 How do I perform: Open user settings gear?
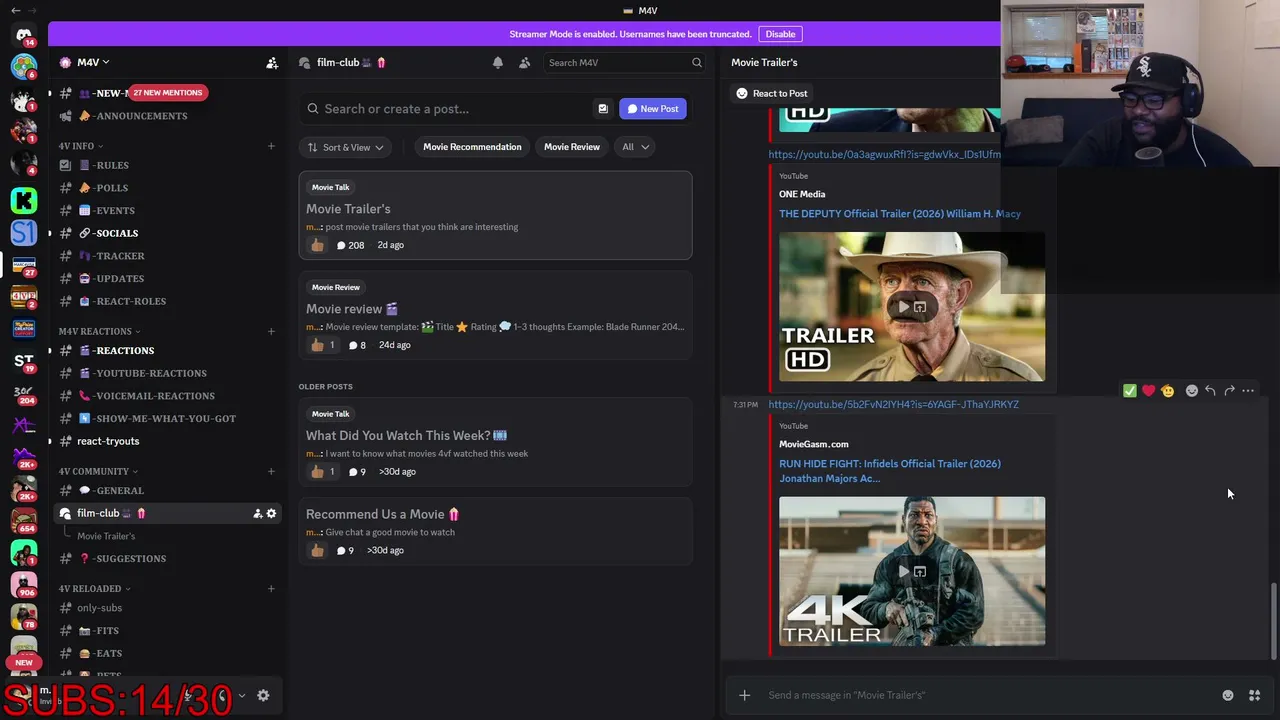[263, 695]
